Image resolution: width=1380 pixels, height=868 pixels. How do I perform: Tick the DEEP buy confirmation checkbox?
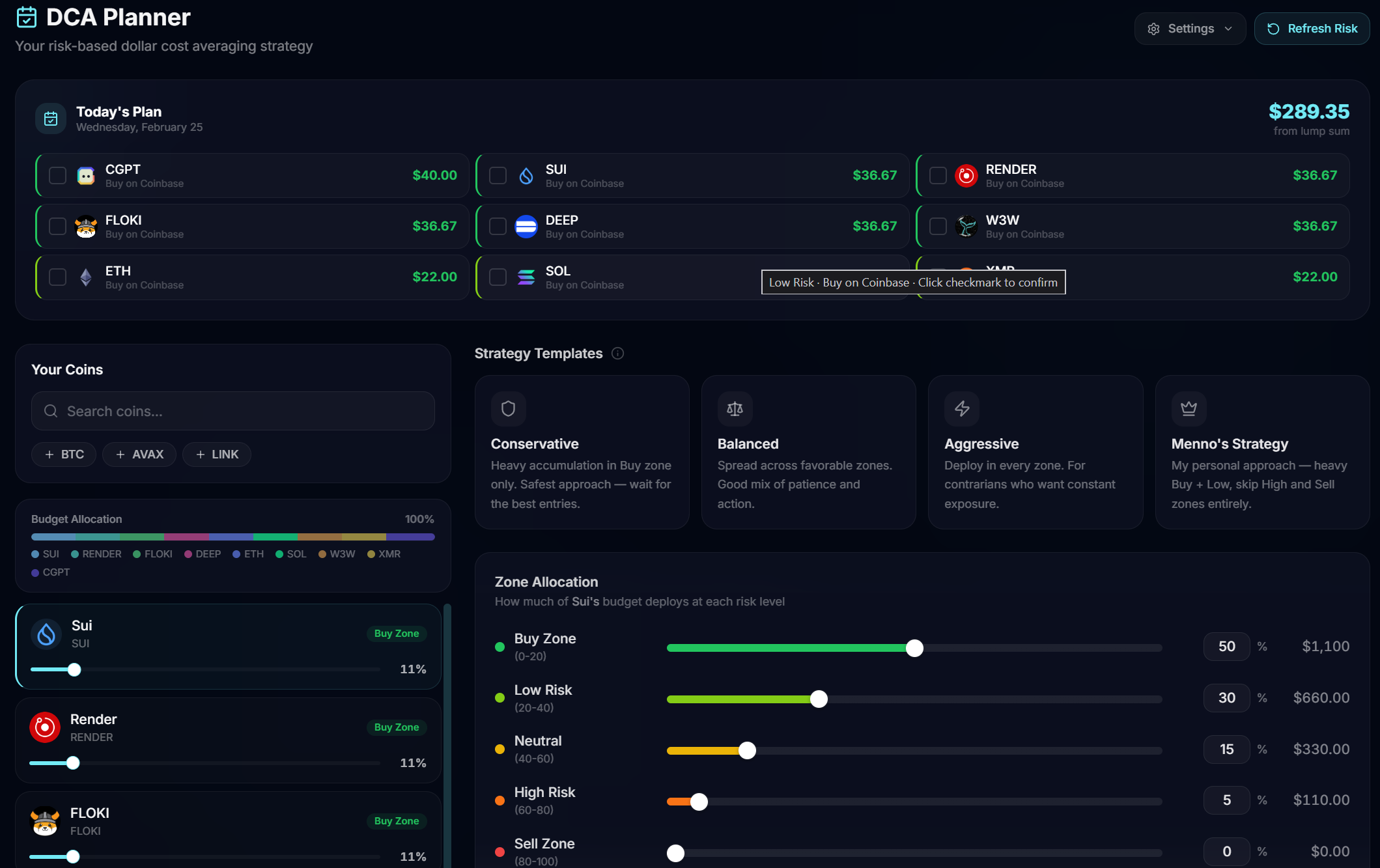point(498,227)
